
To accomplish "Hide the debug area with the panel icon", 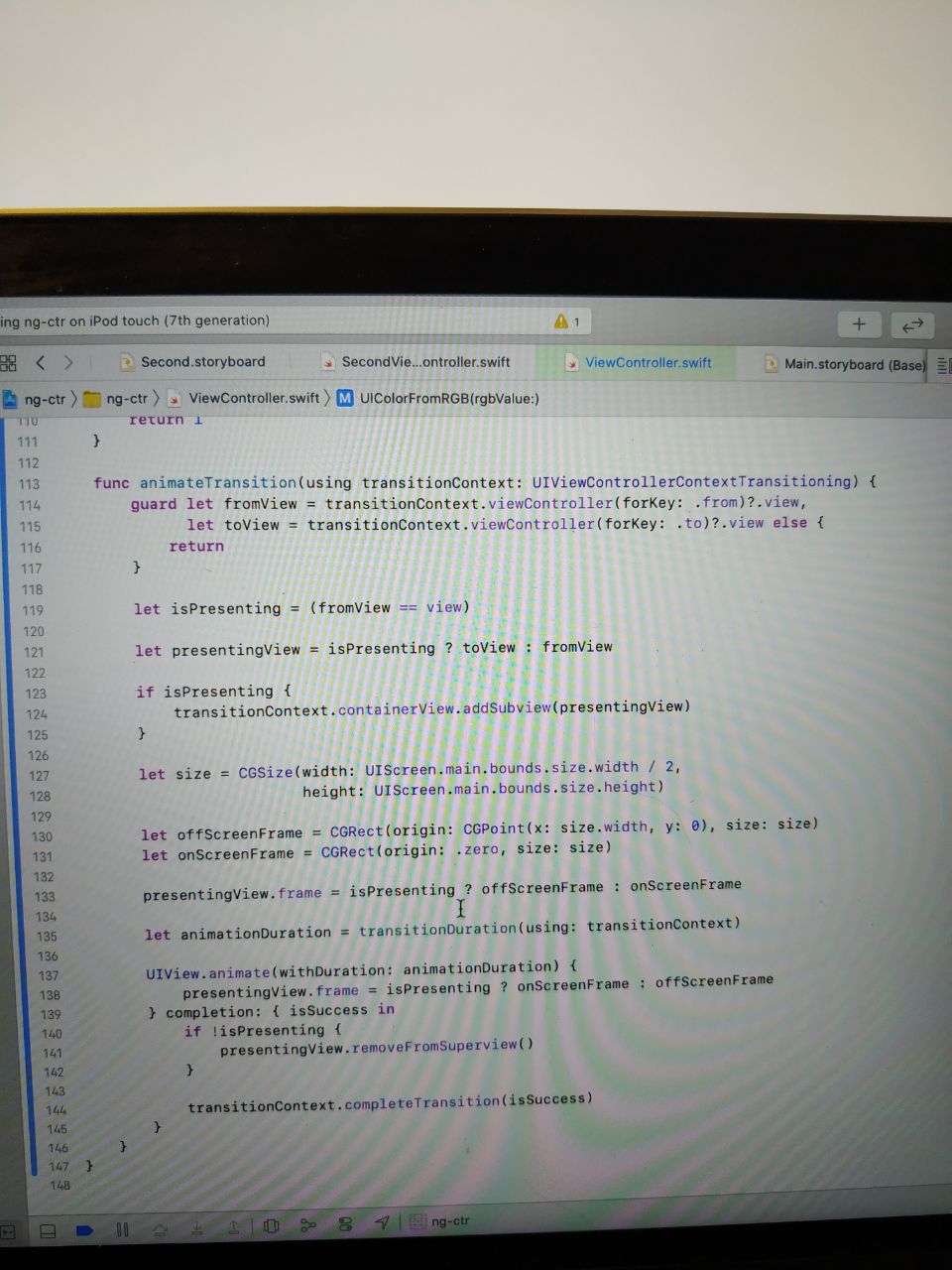I will tap(47, 1231).
